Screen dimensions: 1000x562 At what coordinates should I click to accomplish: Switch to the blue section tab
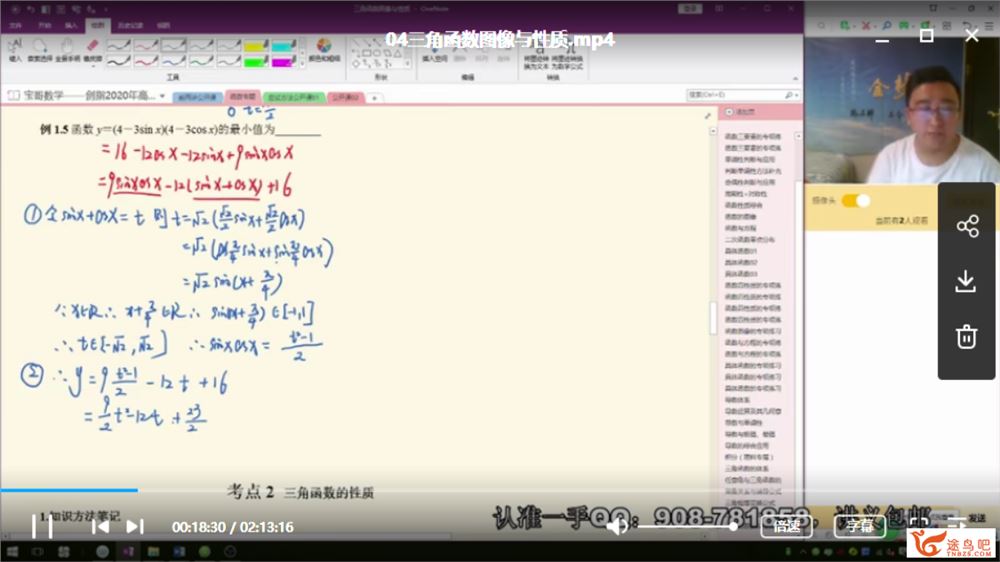(197, 98)
